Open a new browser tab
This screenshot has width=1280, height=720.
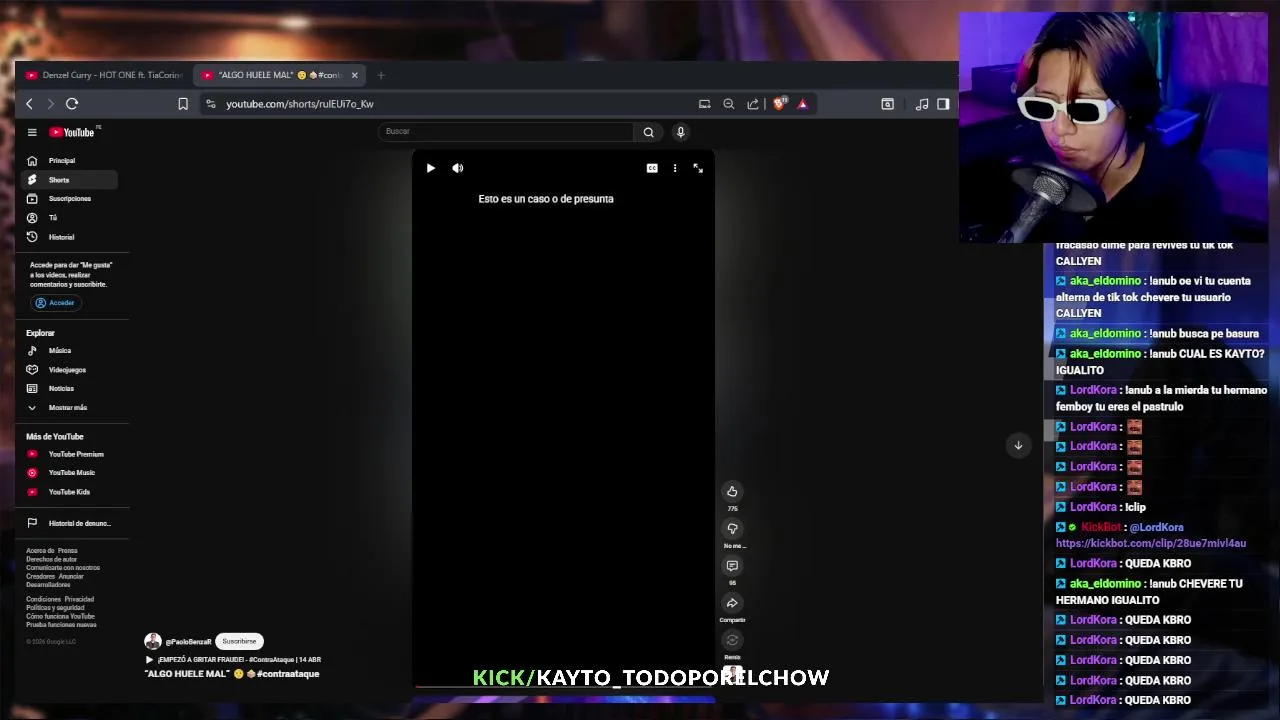pos(381,75)
